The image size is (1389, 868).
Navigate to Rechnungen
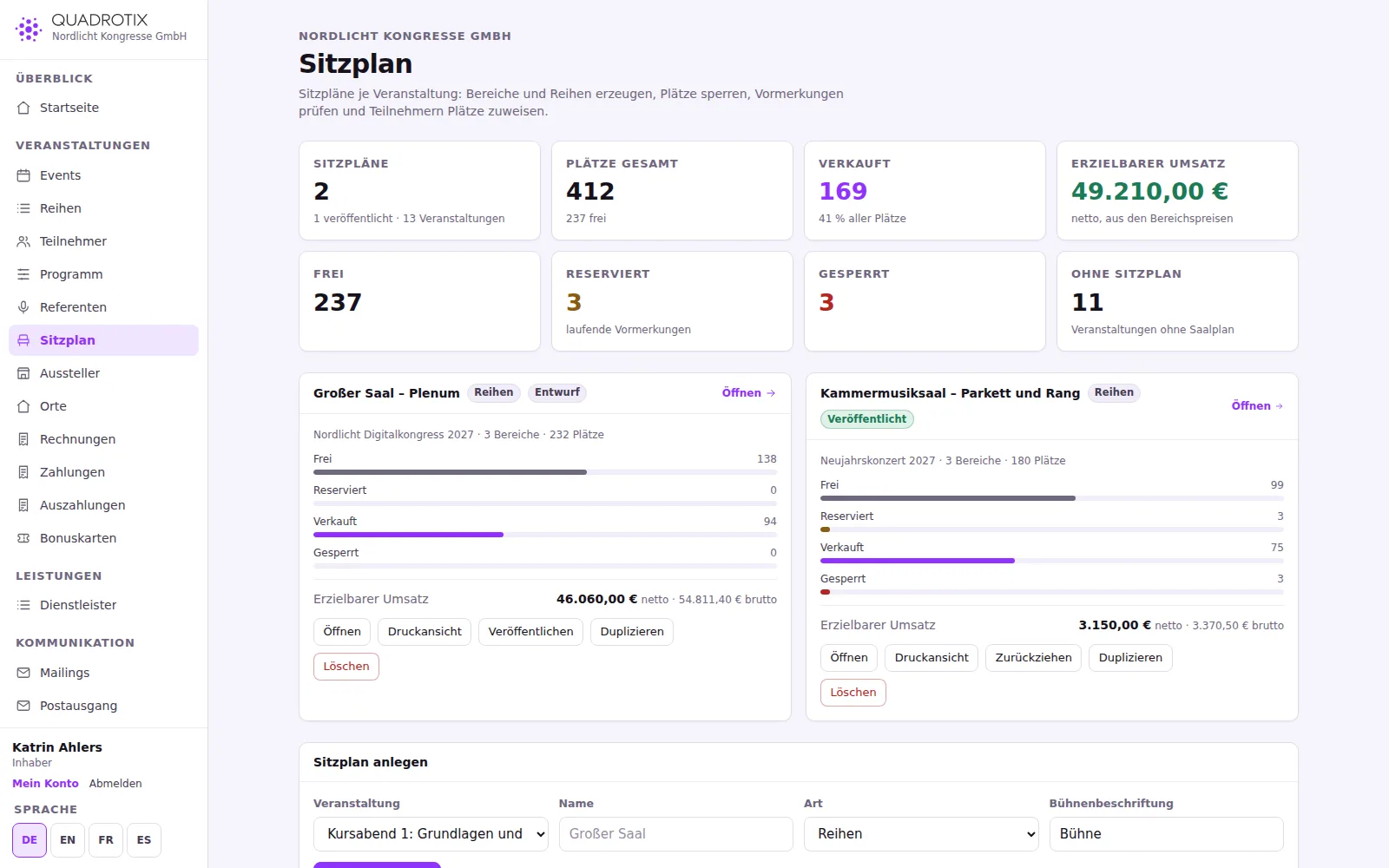coord(103,439)
